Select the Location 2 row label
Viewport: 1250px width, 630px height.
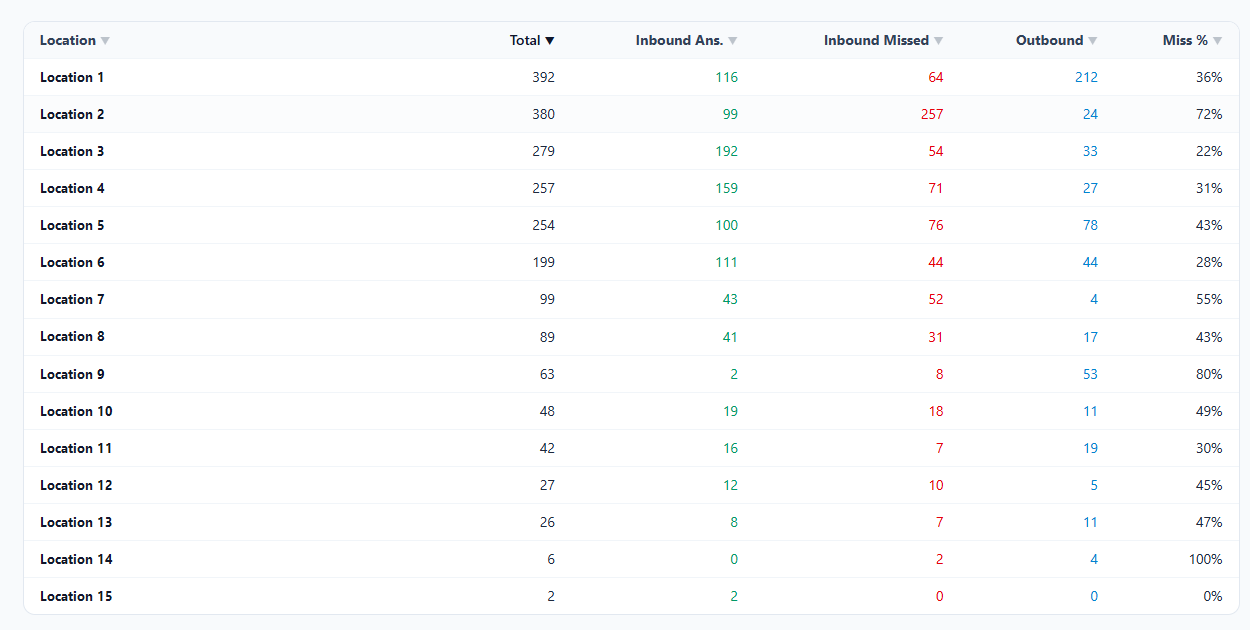coord(72,114)
